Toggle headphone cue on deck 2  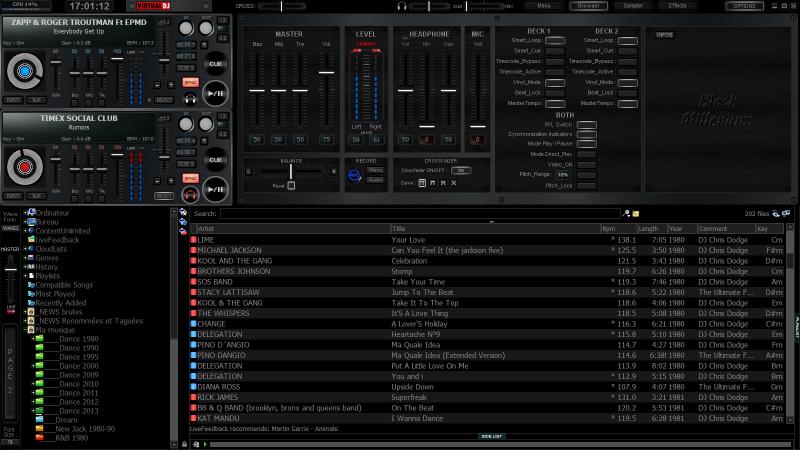pos(190,195)
